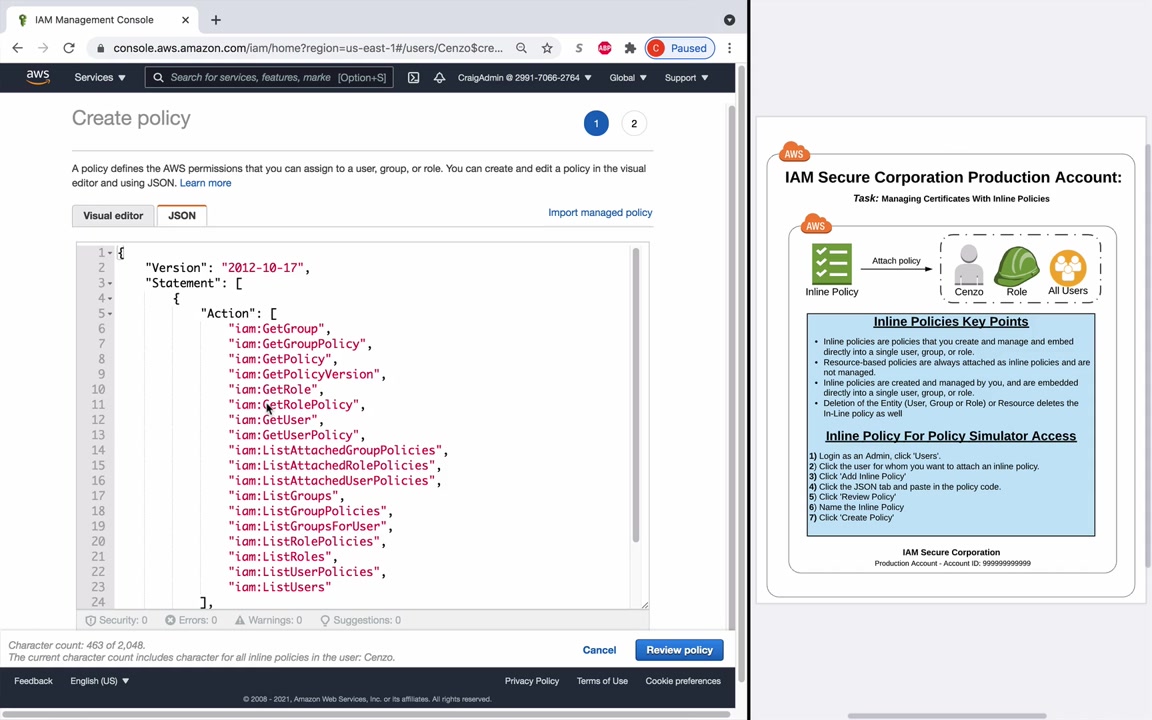Collapse the code fold arrow on line 3

click(110, 283)
